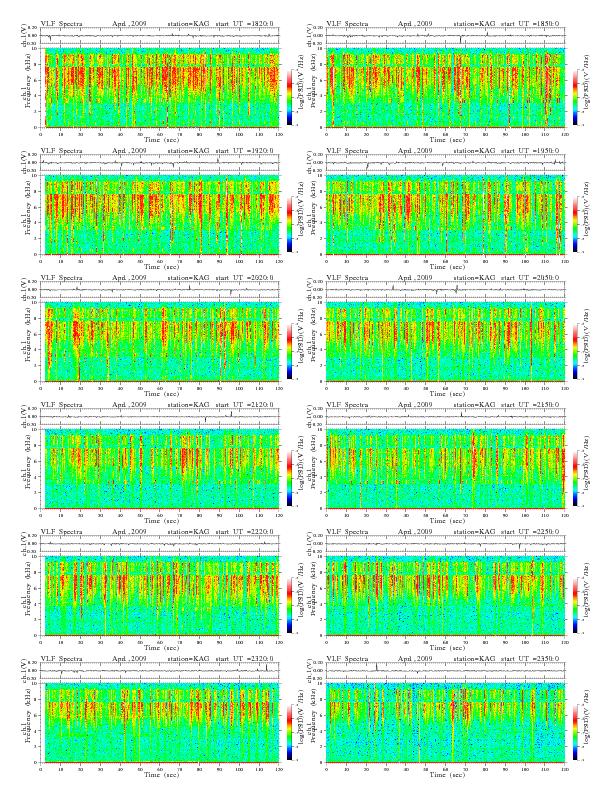Screen dimensions: 612x792
Task: Click the title text 'start UT =1820:0'
Action: coord(244,24)
